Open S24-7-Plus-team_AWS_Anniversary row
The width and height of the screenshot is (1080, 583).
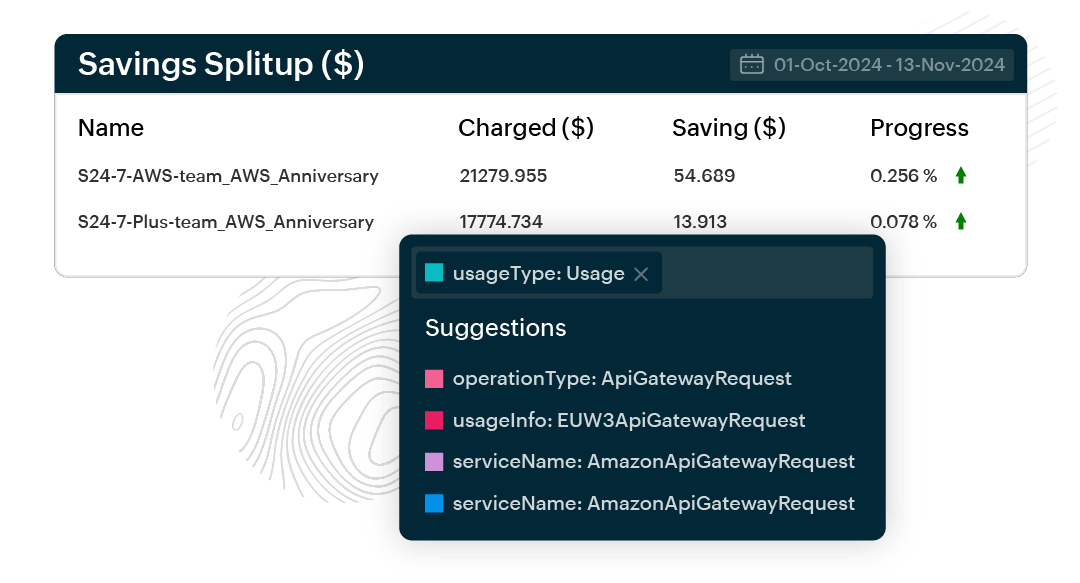(226, 222)
